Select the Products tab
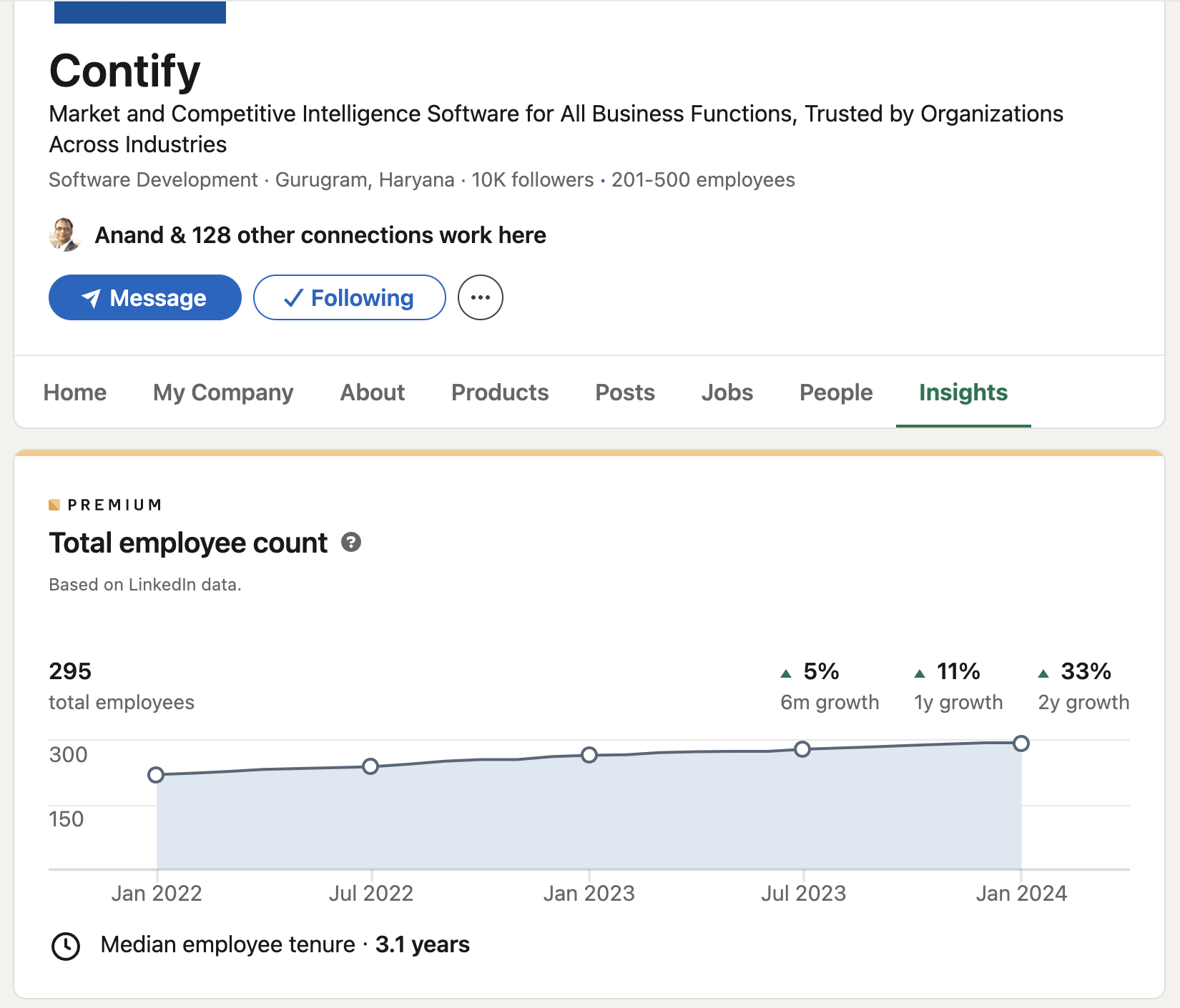1180x1008 pixels. point(500,392)
